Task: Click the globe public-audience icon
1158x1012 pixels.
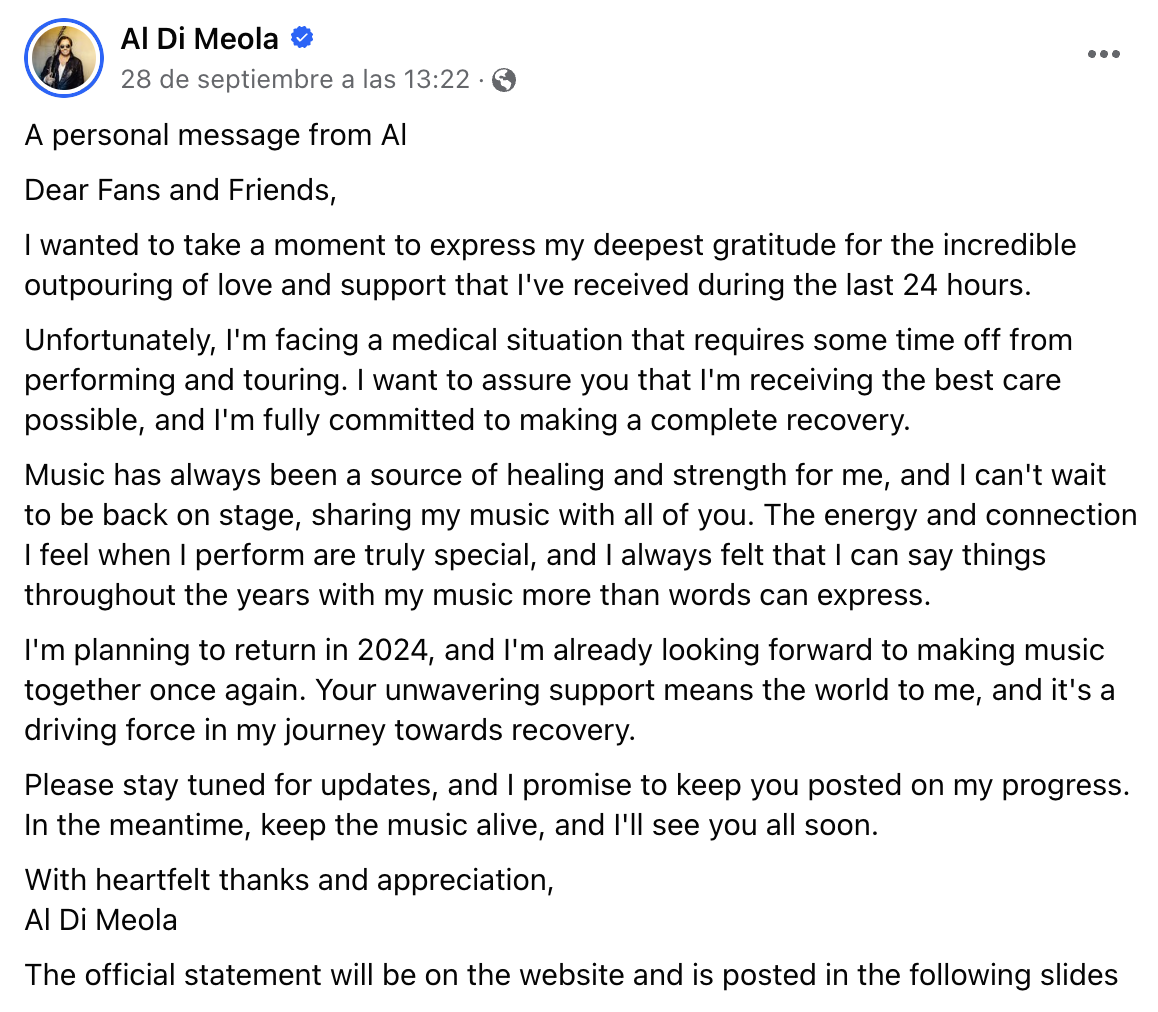Action: (505, 80)
